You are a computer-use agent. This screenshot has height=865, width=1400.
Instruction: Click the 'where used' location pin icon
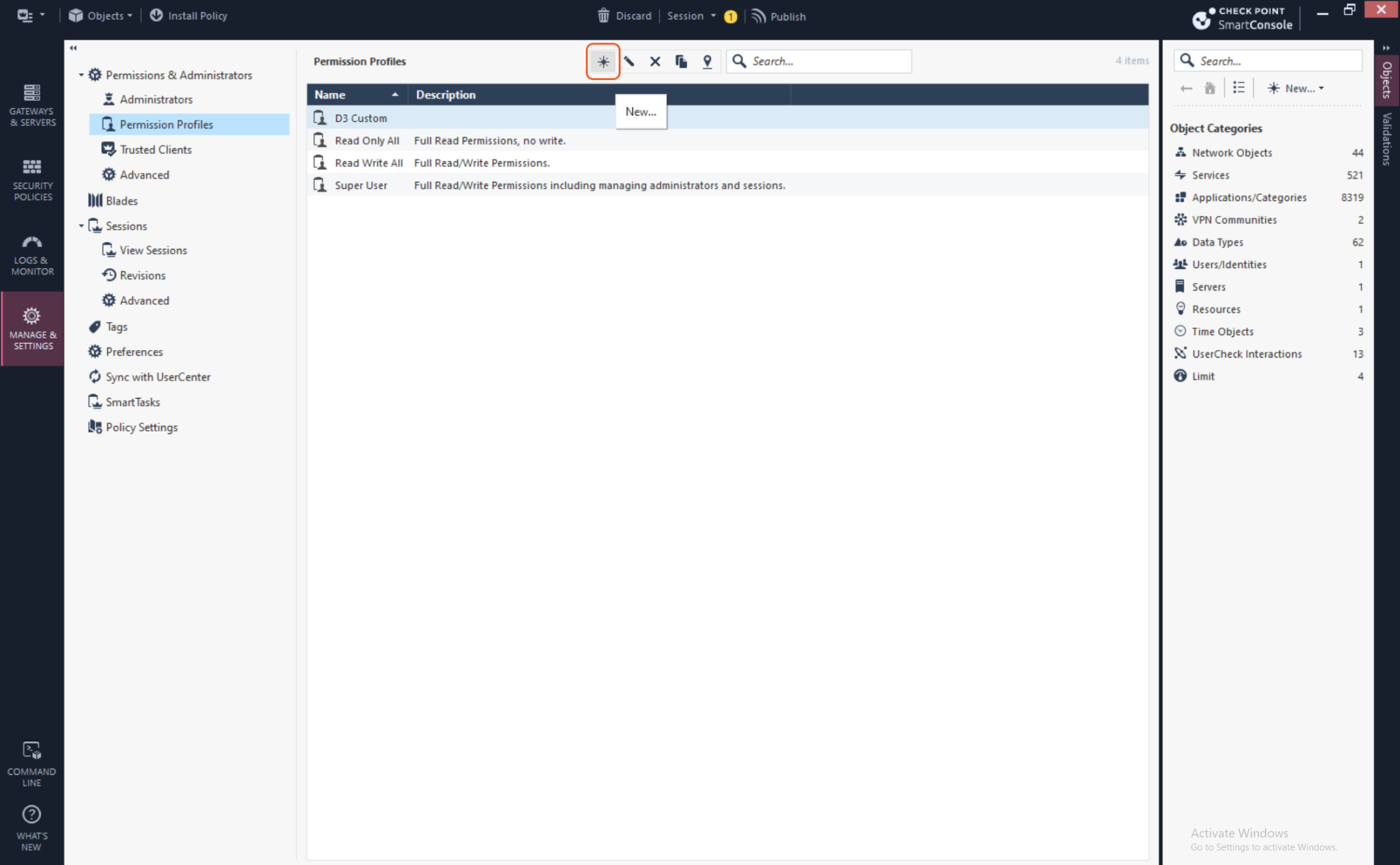(x=707, y=61)
